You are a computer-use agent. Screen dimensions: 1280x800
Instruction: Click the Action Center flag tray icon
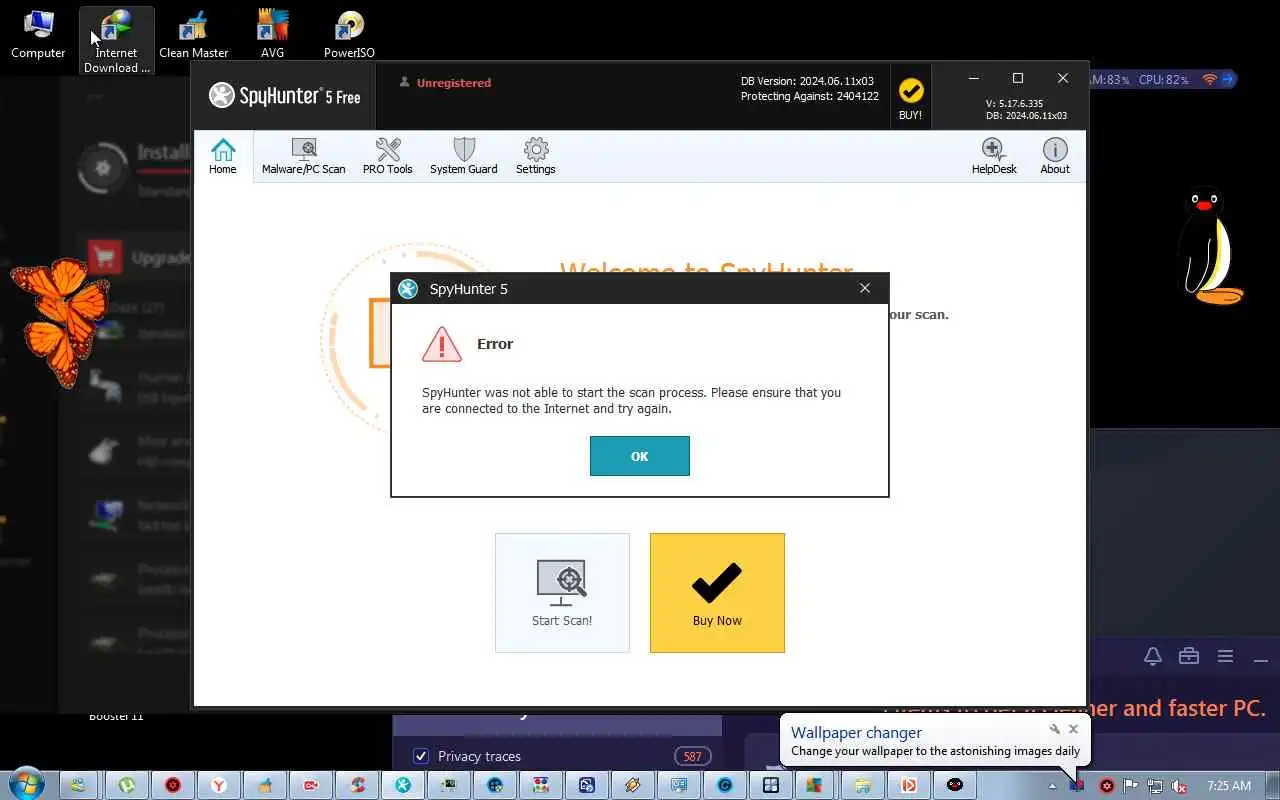click(1131, 786)
